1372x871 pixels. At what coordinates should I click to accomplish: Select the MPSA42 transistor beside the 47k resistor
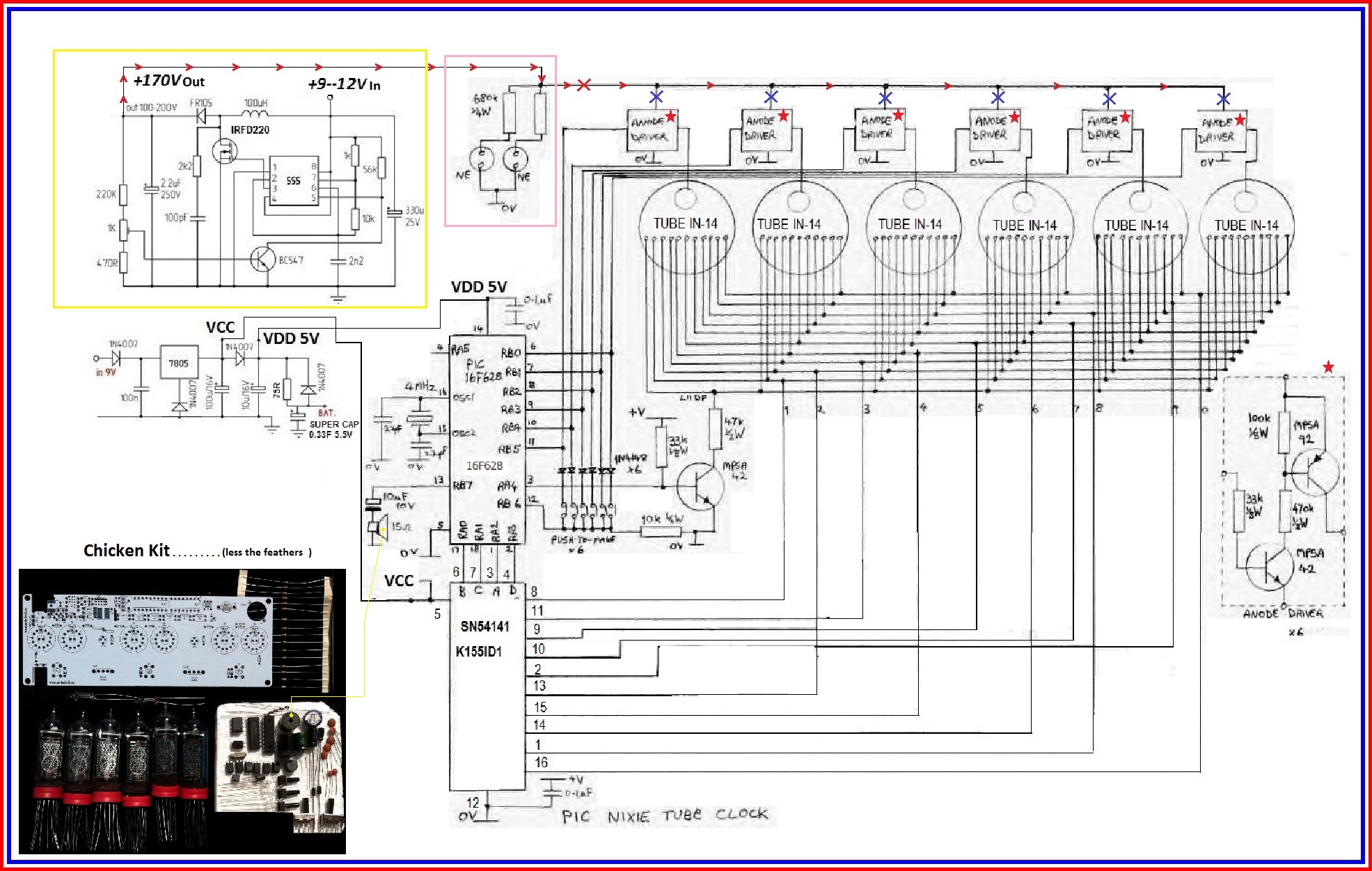(700, 486)
